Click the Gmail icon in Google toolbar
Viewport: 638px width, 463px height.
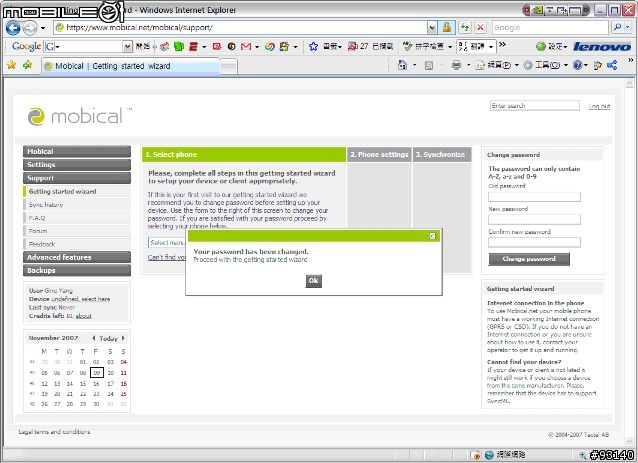pyautogui.click(x=246, y=47)
